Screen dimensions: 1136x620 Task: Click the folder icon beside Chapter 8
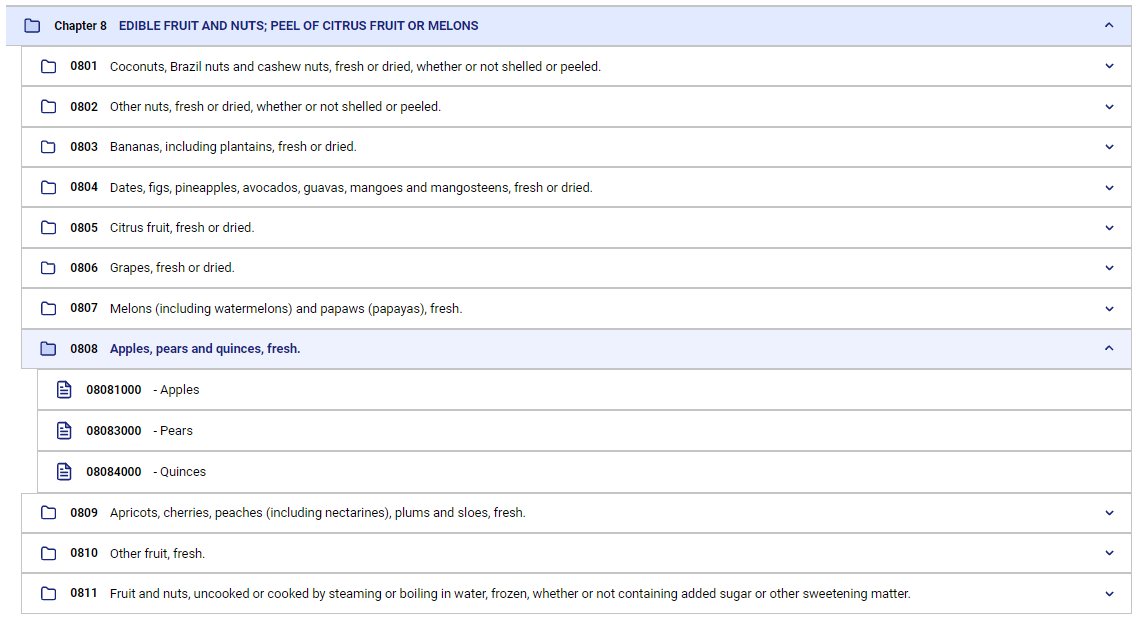(x=32, y=26)
